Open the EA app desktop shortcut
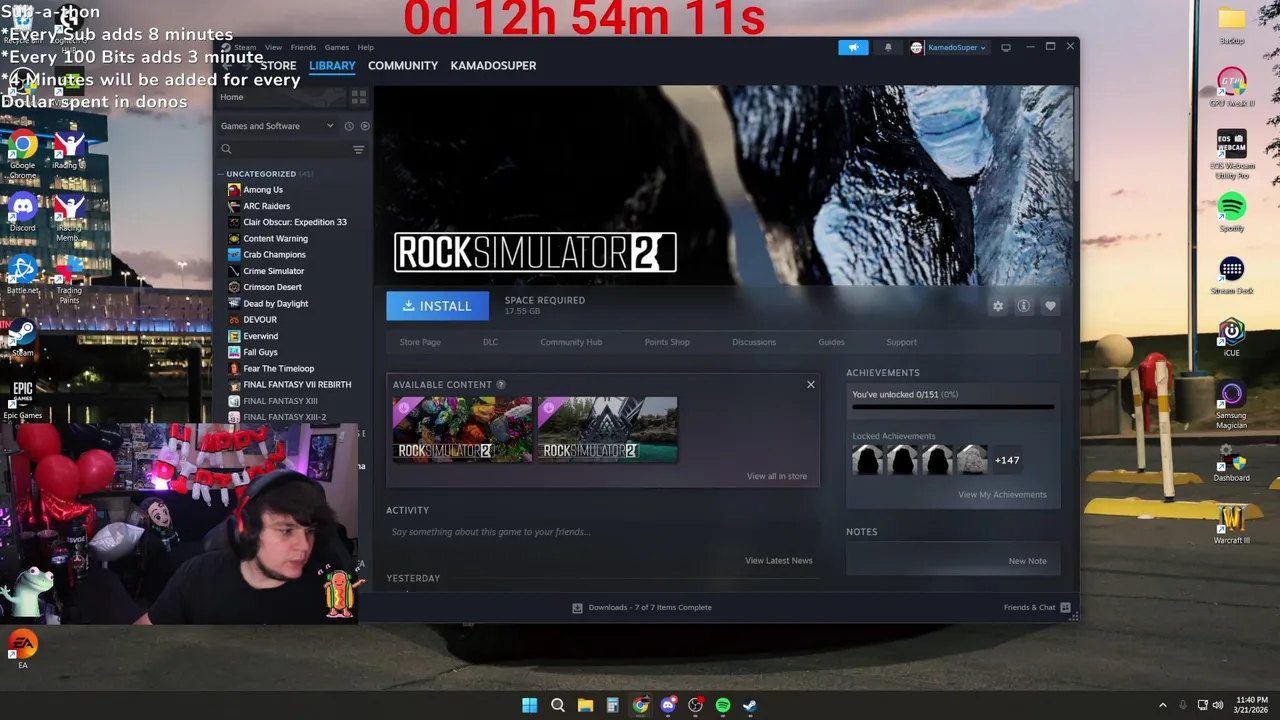The image size is (1280, 720). coord(23,649)
